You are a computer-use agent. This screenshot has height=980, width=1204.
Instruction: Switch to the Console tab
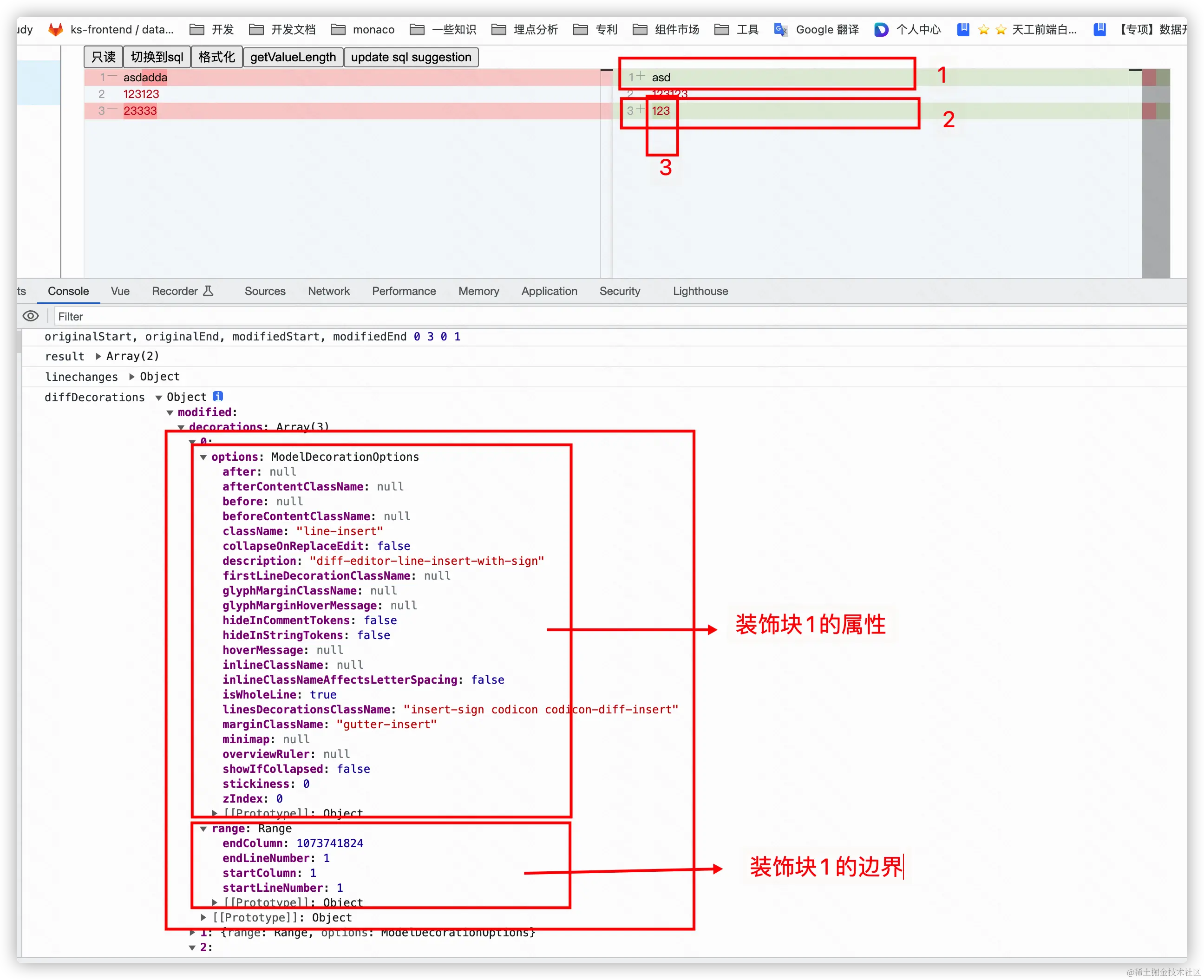pyautogui.click(x=68, y=291)
